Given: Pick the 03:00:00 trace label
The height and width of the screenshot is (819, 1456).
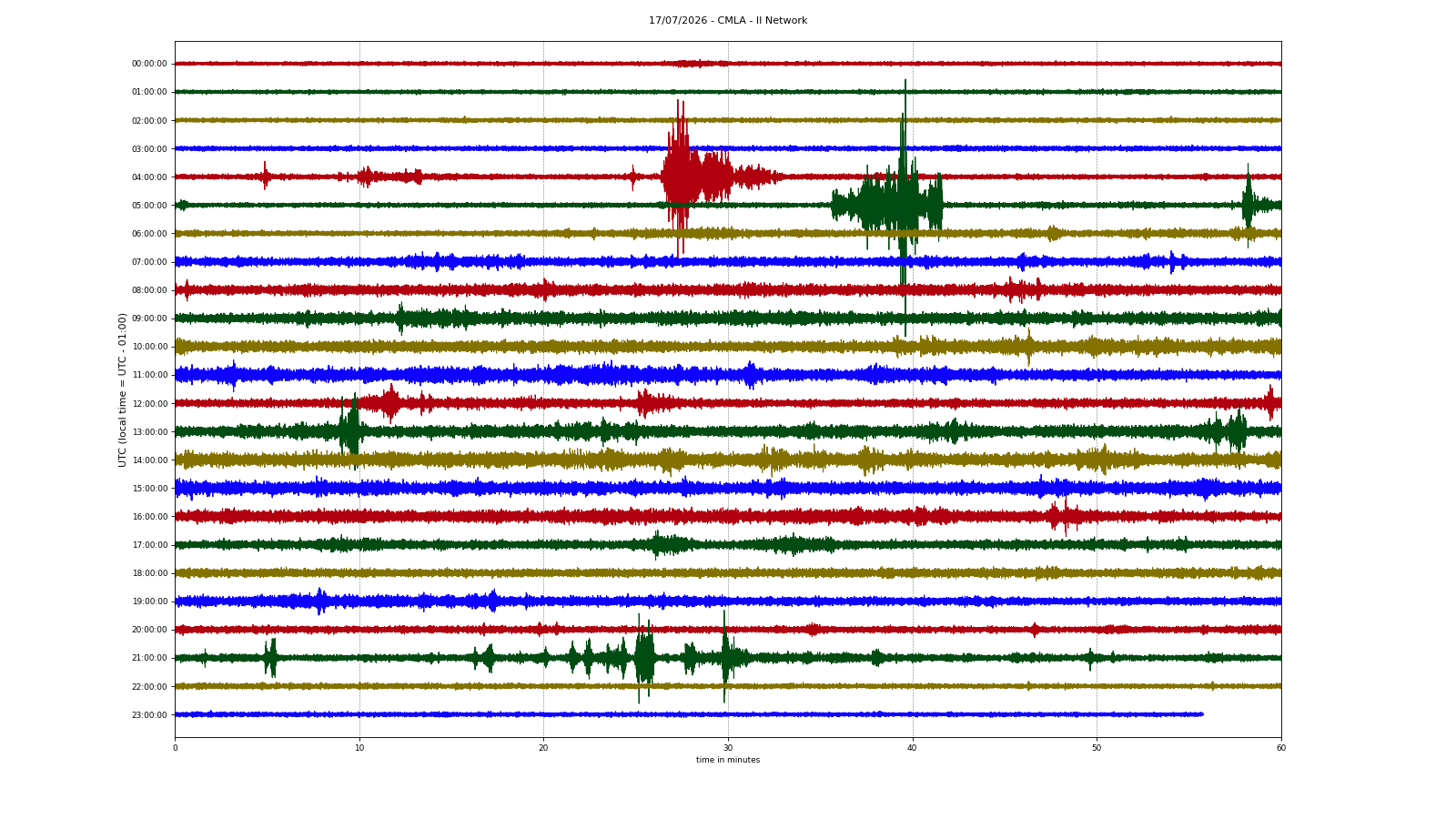Looking at the screenshot, I should pyautogui.click(x=149, y=148).
